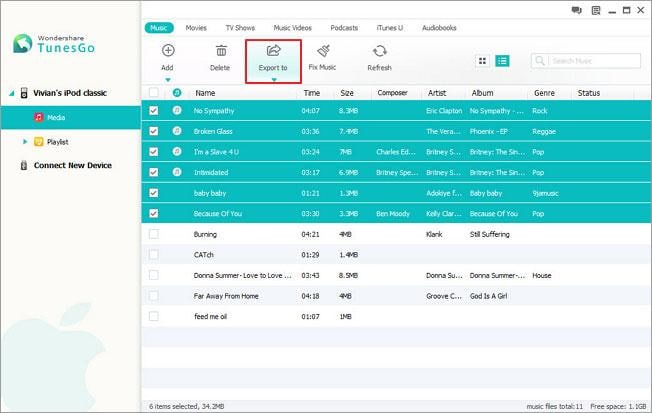Click the music icon beside No Sympathy
This screenshot has height=413, width=652.
177,110
